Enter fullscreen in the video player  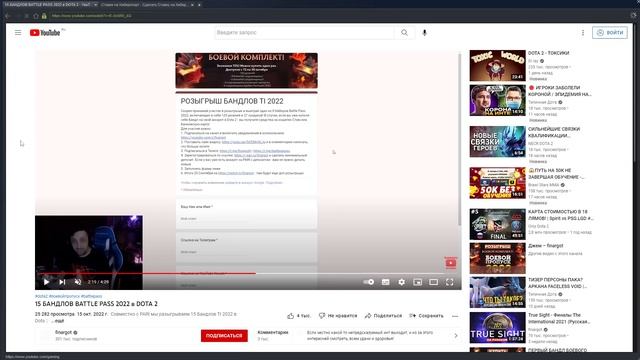coord(449,282)
